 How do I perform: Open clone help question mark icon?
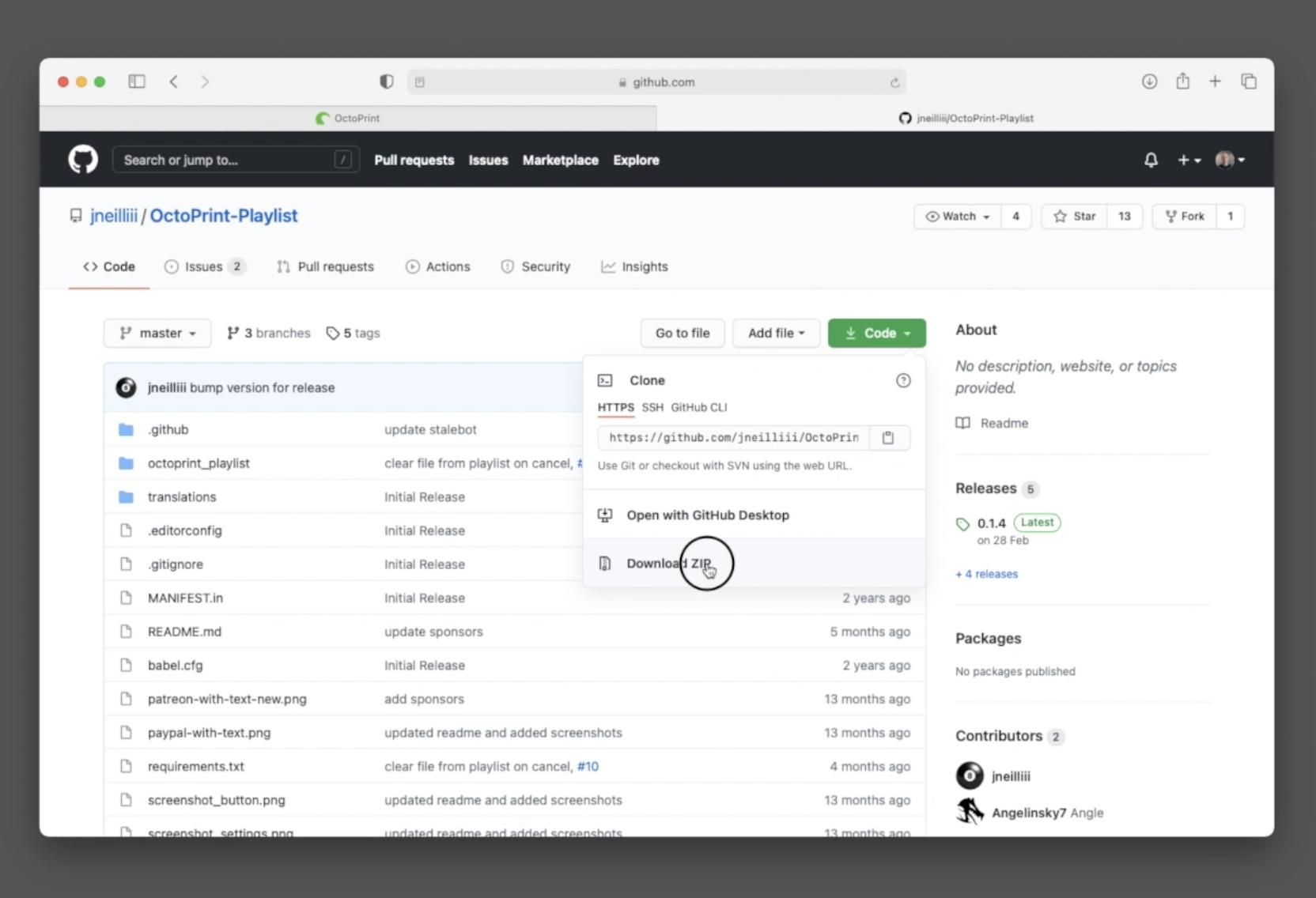[x=903, y=381]
